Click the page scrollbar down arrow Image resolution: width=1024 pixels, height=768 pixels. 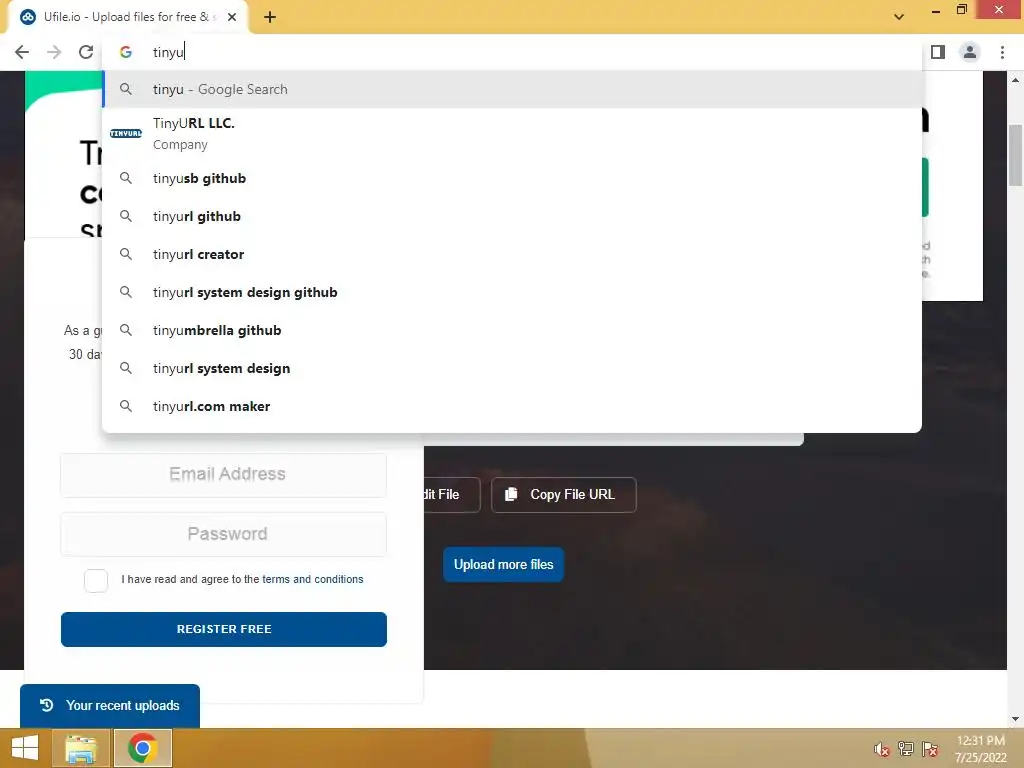tap(1015, 719)
